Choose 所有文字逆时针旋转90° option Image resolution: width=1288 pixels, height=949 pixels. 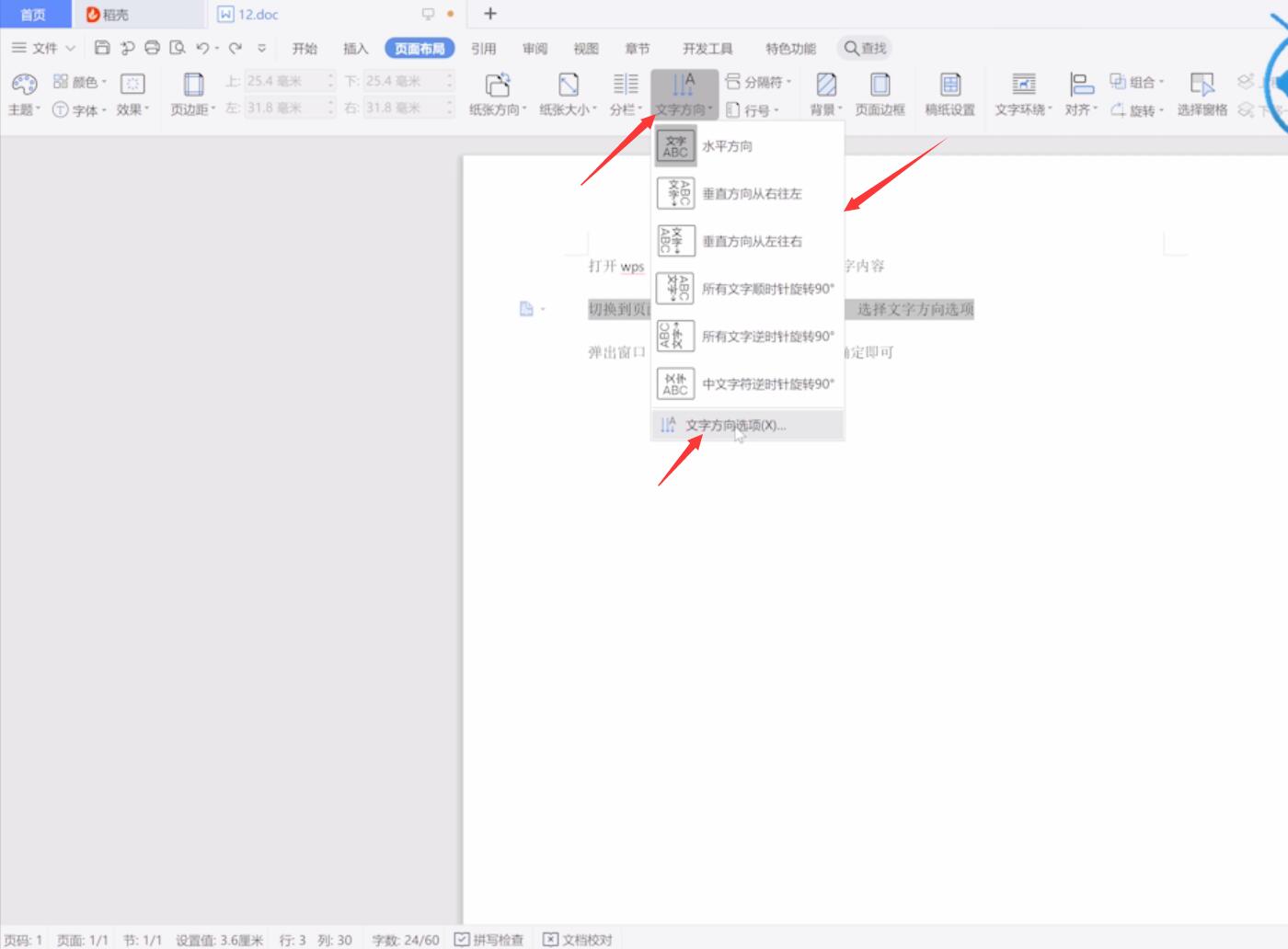click(x=748, y=337)
